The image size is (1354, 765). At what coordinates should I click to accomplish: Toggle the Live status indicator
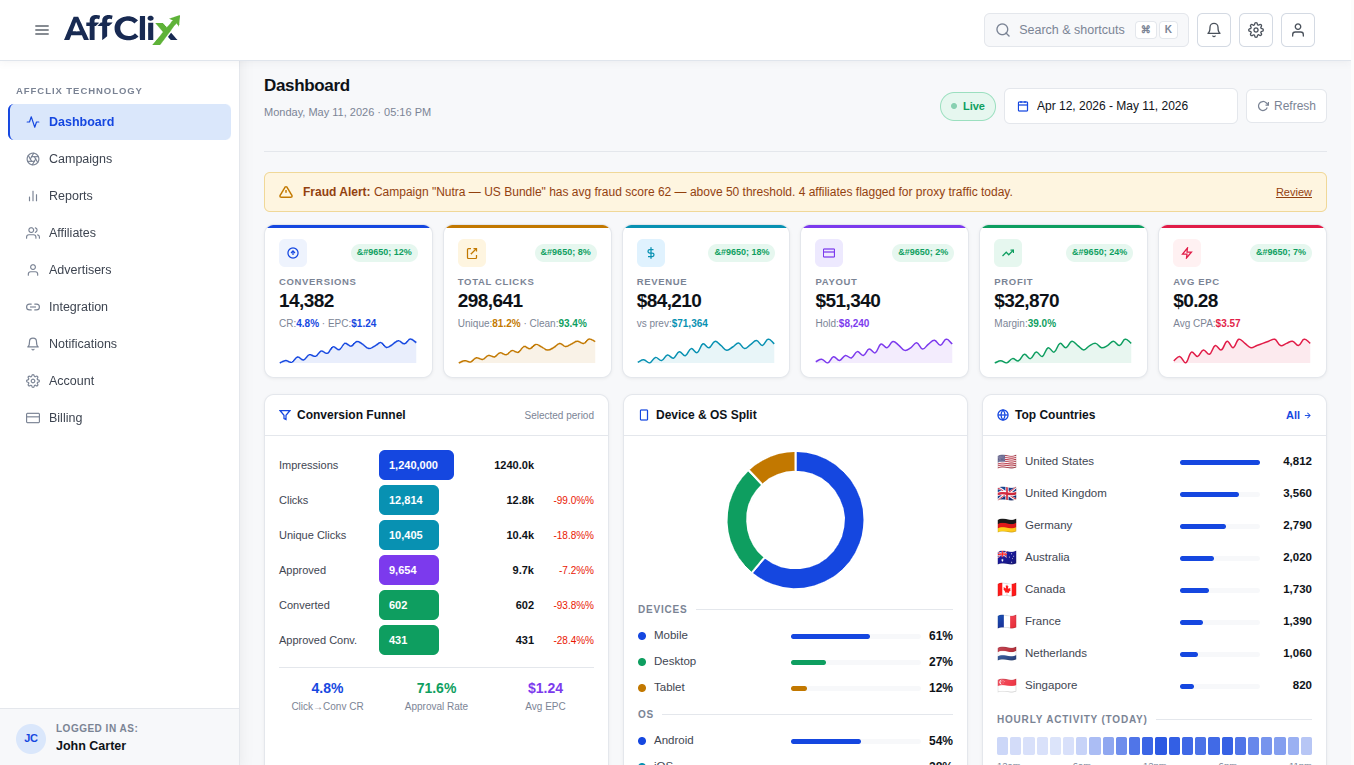(968, 106)
